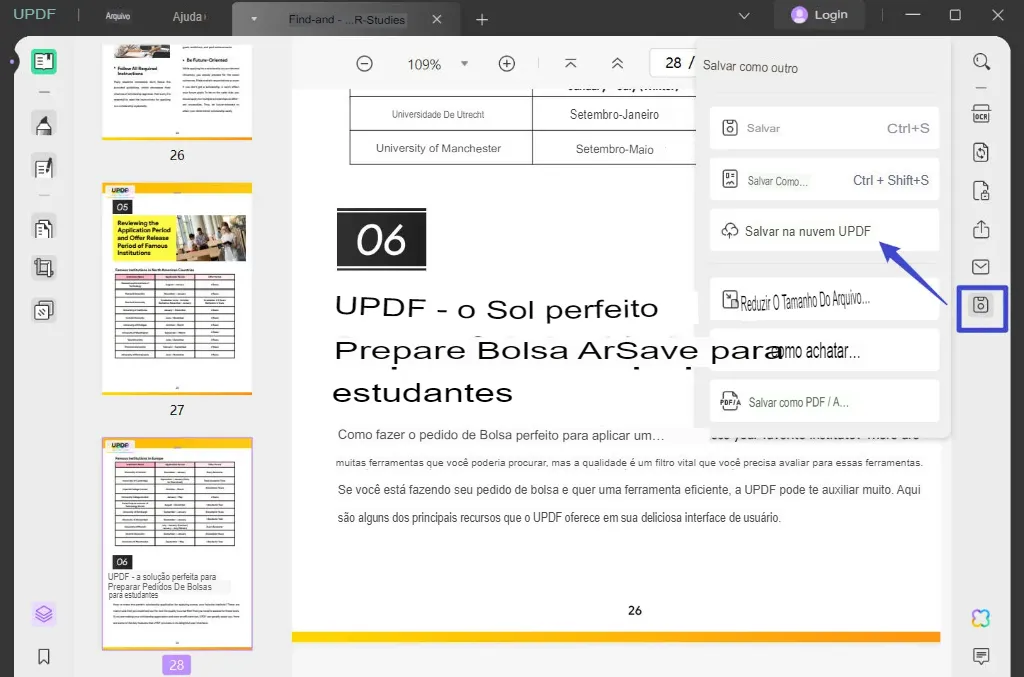Image resolution: width=1024 pixels, height=677 pixels.
Task: Choose Reduzir O Tamanho Do Arquivo...
Action: (x=824, y=299)
